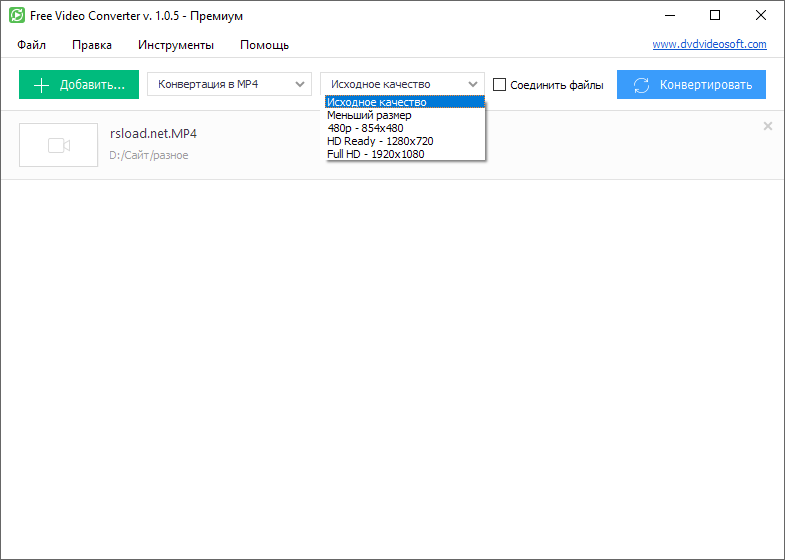Image resolution: width=785 pixels, height=560 pixels.
Task: Pick HD Ready - 1280x720 option
Action: coord(380,141)
